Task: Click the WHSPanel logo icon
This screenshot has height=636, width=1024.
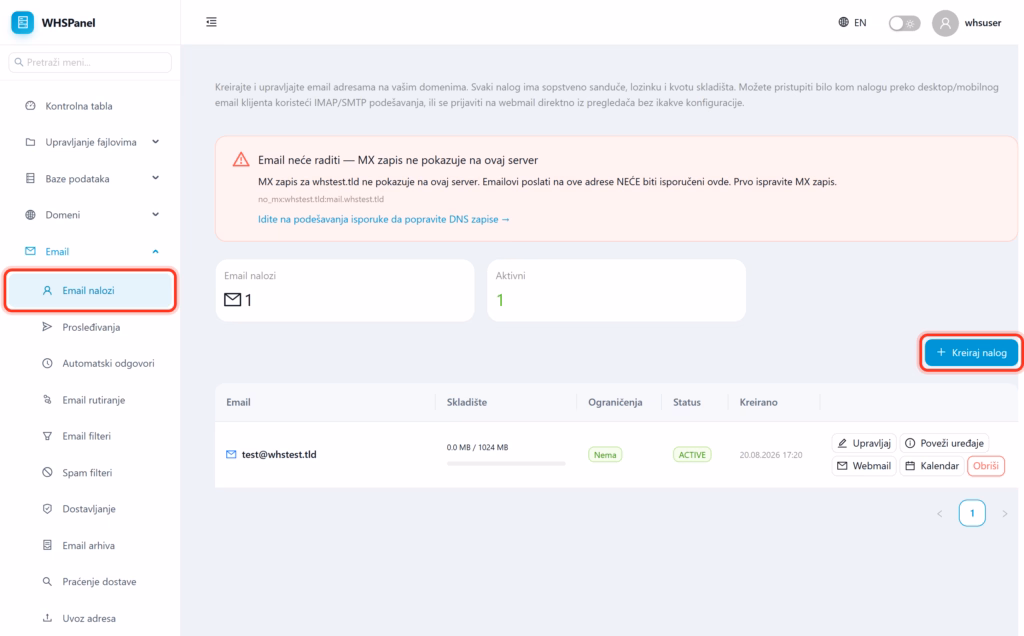Action: click(x=22, y=22)
